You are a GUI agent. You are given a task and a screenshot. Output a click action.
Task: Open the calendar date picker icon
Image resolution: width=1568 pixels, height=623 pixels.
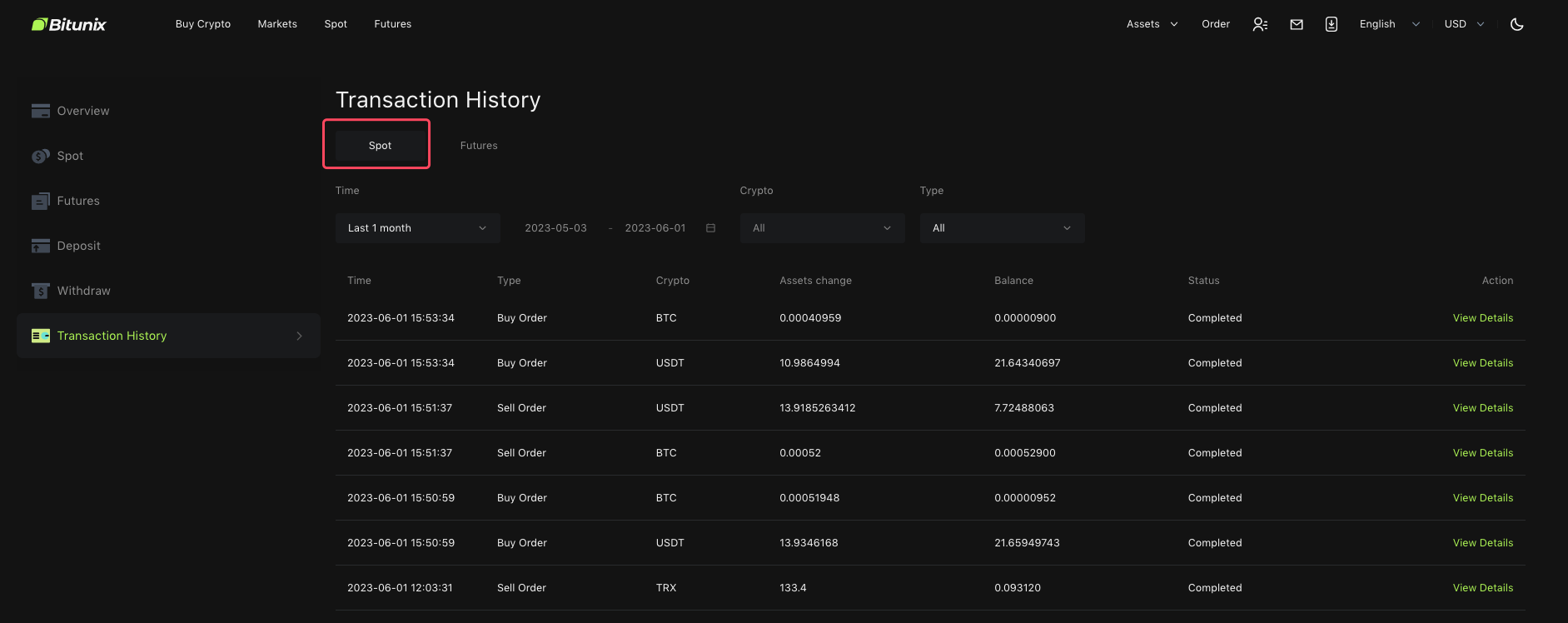coord(710,228)
